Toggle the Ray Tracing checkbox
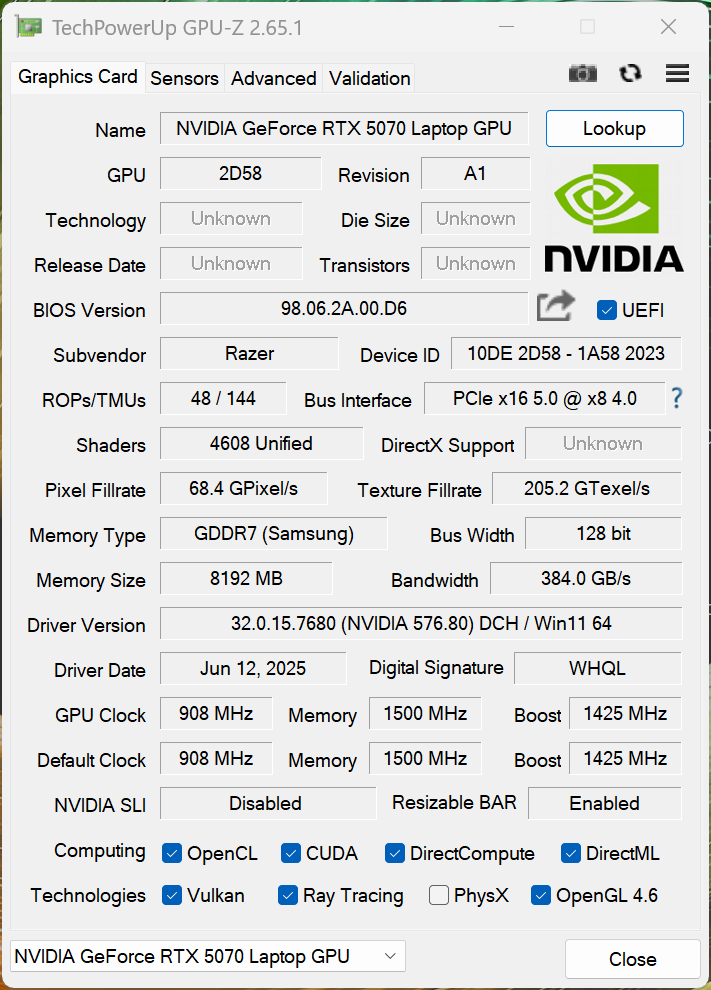This screenshot has height=990, width=711. 288,895
